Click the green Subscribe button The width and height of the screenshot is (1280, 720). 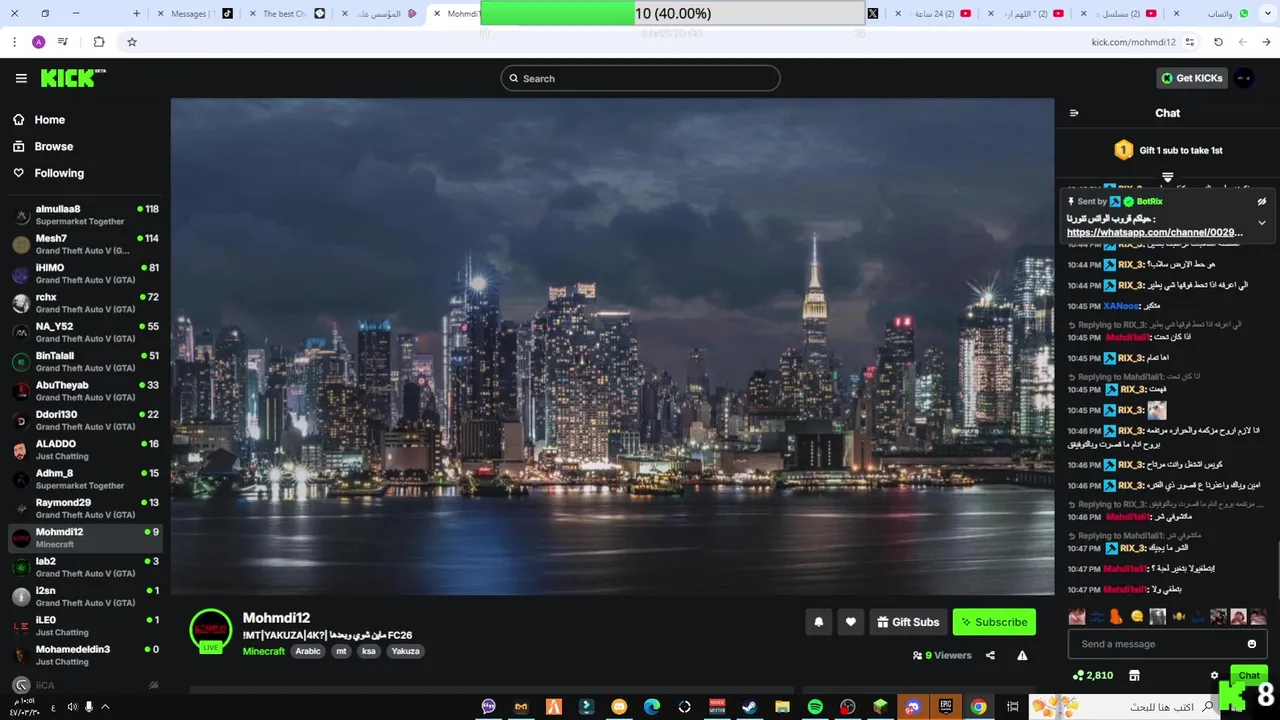click(994, 622)
